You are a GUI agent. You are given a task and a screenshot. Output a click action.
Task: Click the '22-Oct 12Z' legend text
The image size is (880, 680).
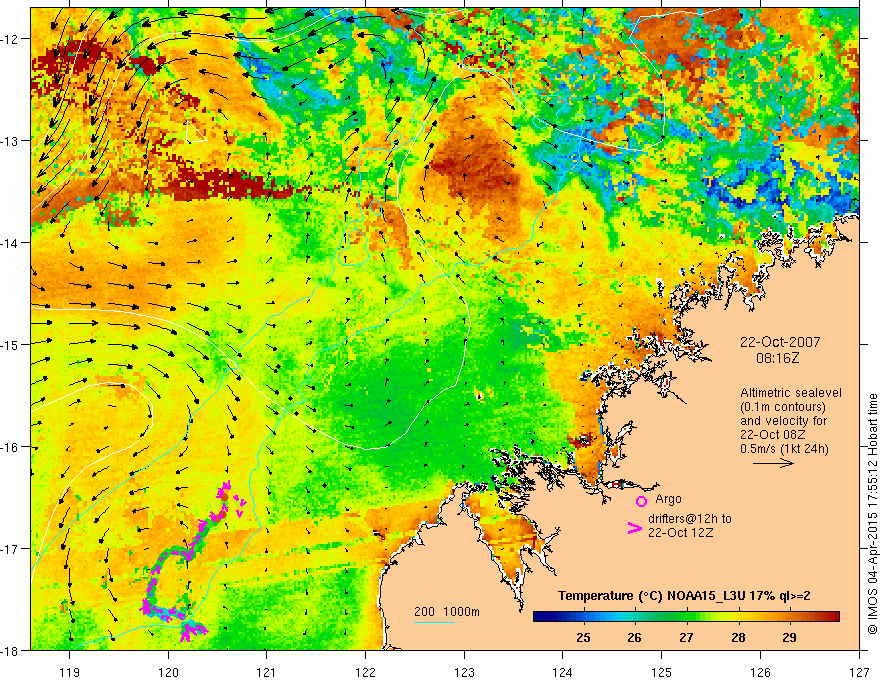click(x=681, y=533)
